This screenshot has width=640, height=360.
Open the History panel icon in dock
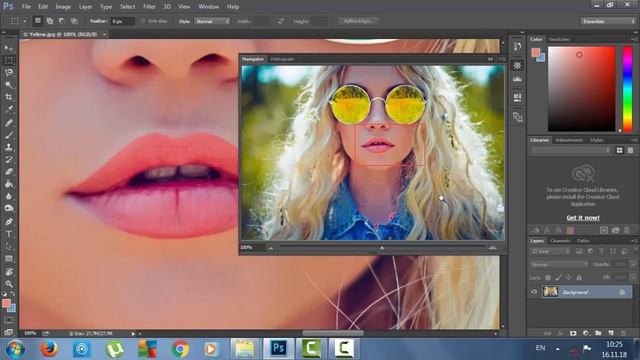click(518, 47)
